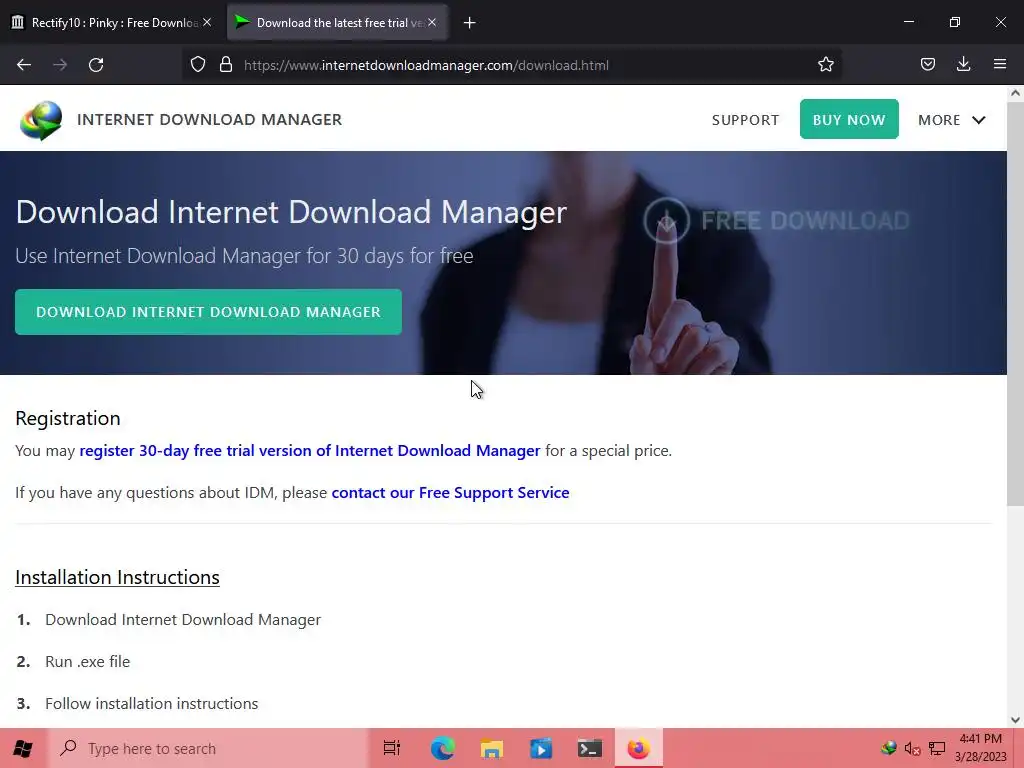This screenshot has height=768, width=1024.
Task: Open the terminal taskbar icon
Action: click(590, 748)
